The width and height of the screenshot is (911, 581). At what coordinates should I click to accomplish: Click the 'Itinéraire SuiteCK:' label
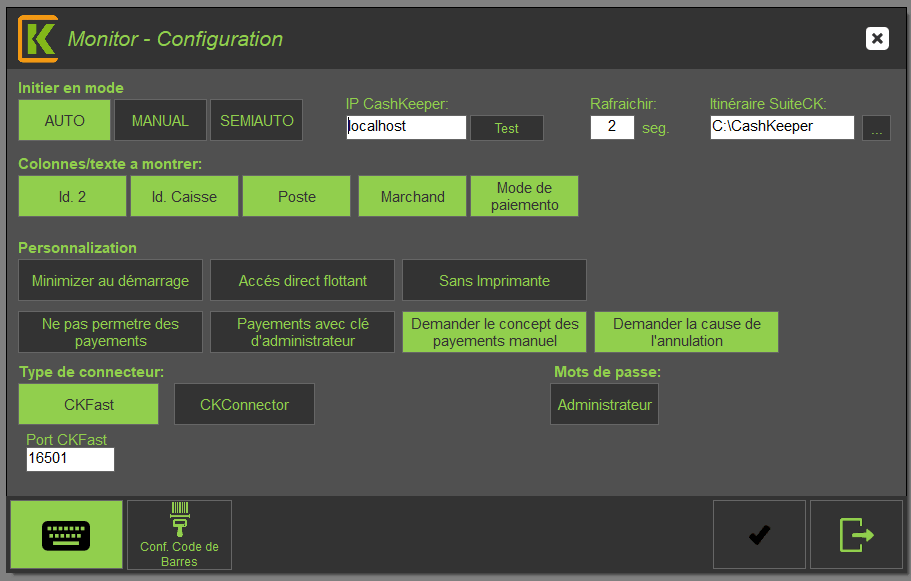[x=767, y=104]
